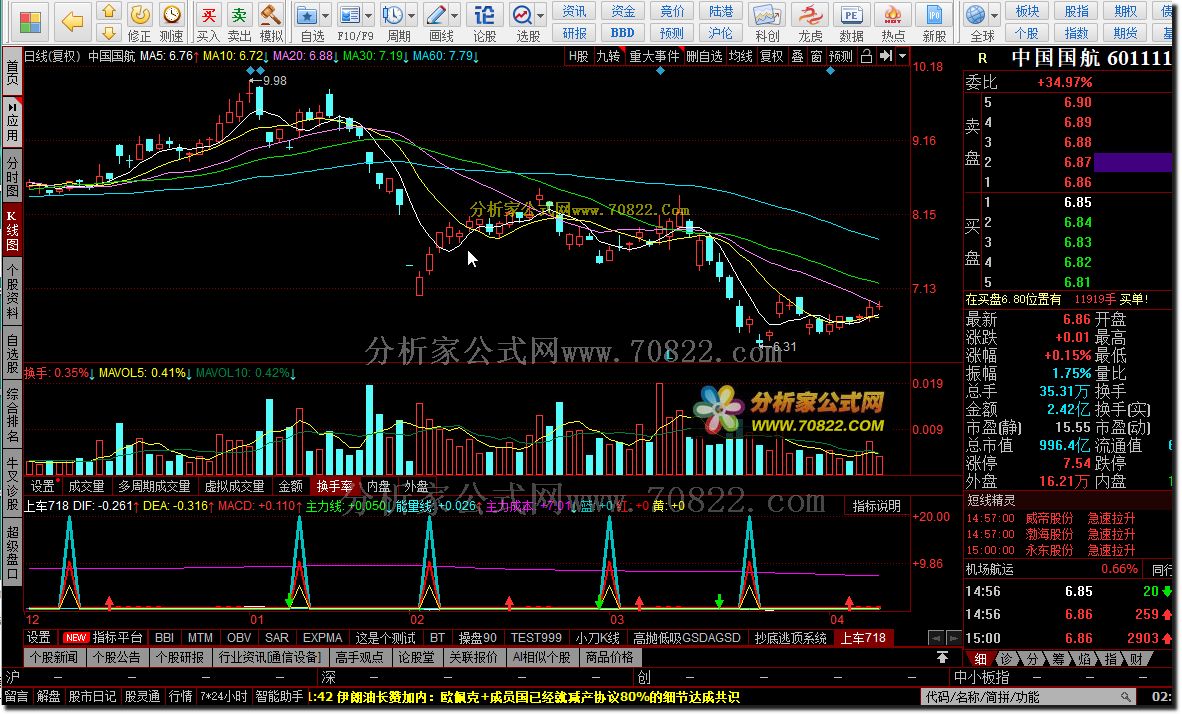Click the scroll-to-top arrow icon near news tabs

[942, 657]
